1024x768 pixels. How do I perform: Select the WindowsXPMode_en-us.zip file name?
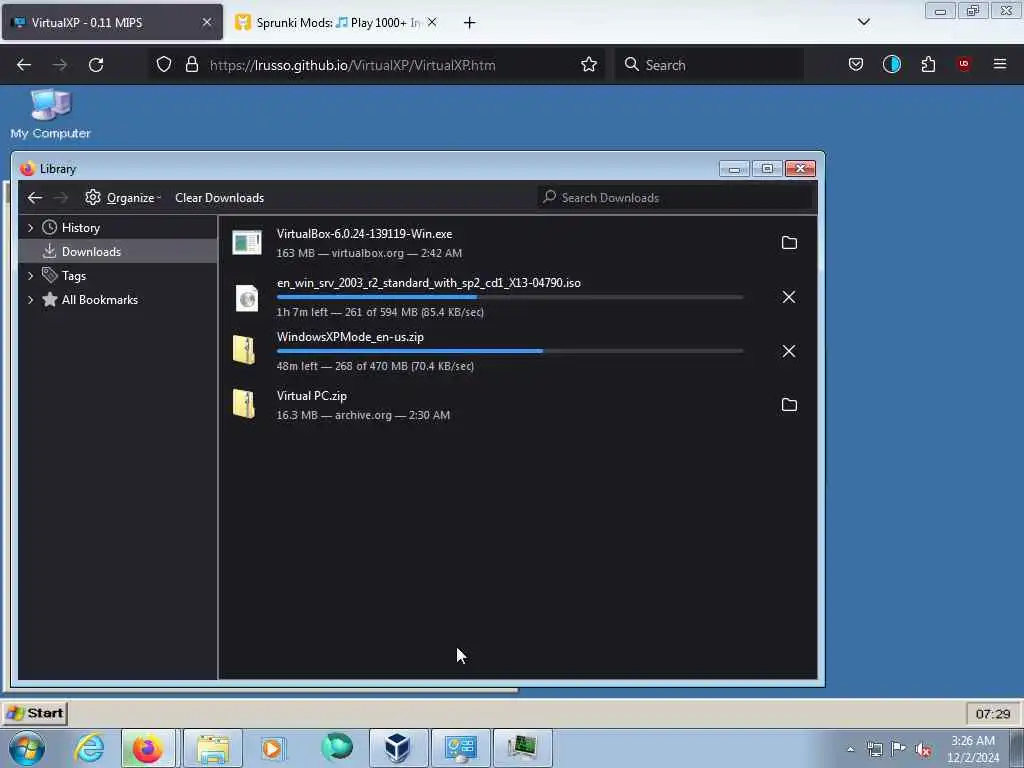[x=350, y=337]
